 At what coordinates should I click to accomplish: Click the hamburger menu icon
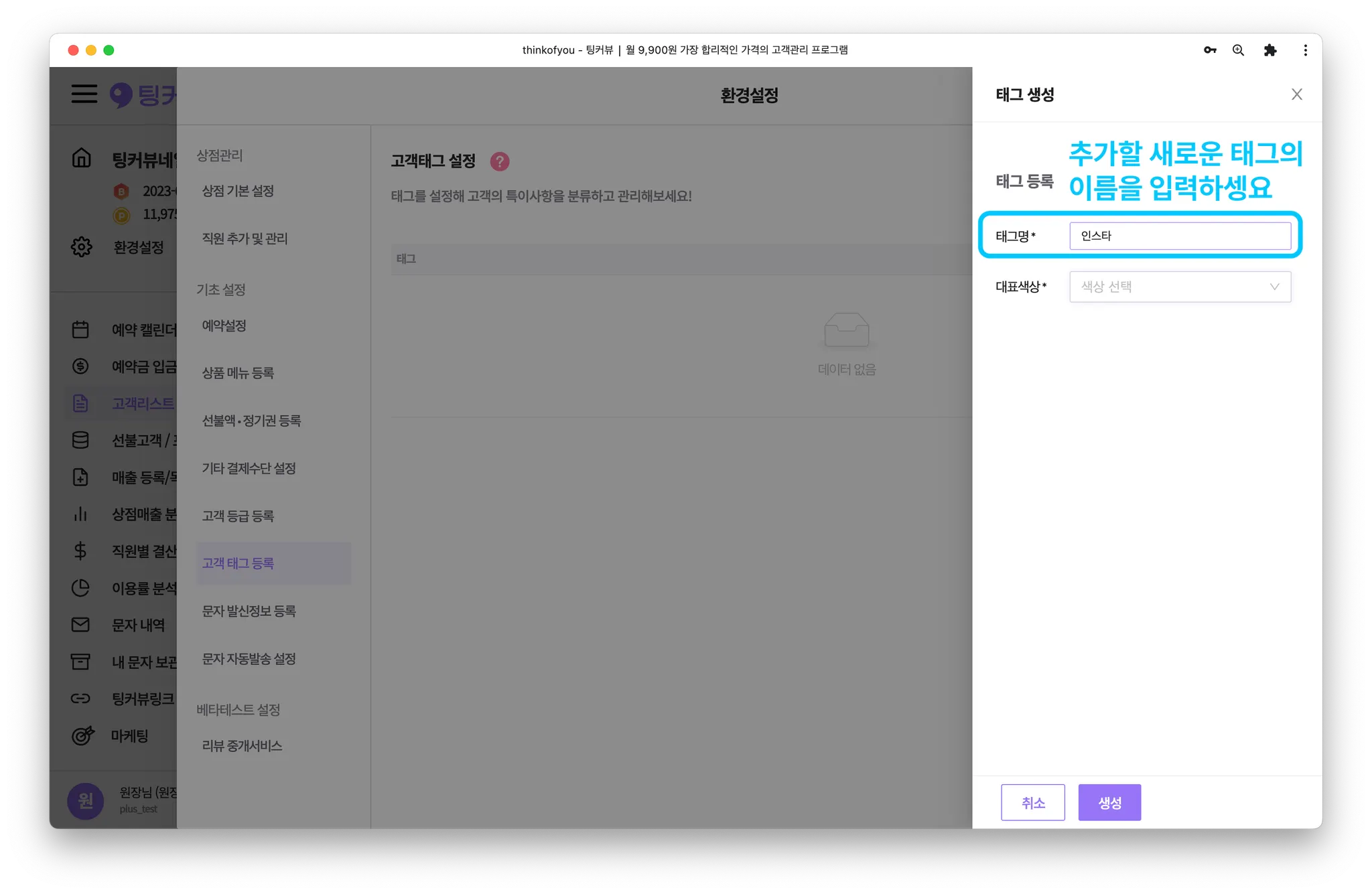[x=84, y=94]
